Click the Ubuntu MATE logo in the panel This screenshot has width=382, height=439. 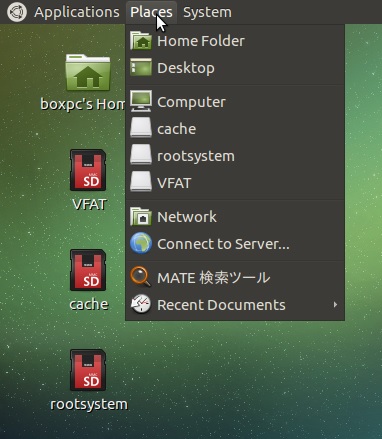click(17, 12)
